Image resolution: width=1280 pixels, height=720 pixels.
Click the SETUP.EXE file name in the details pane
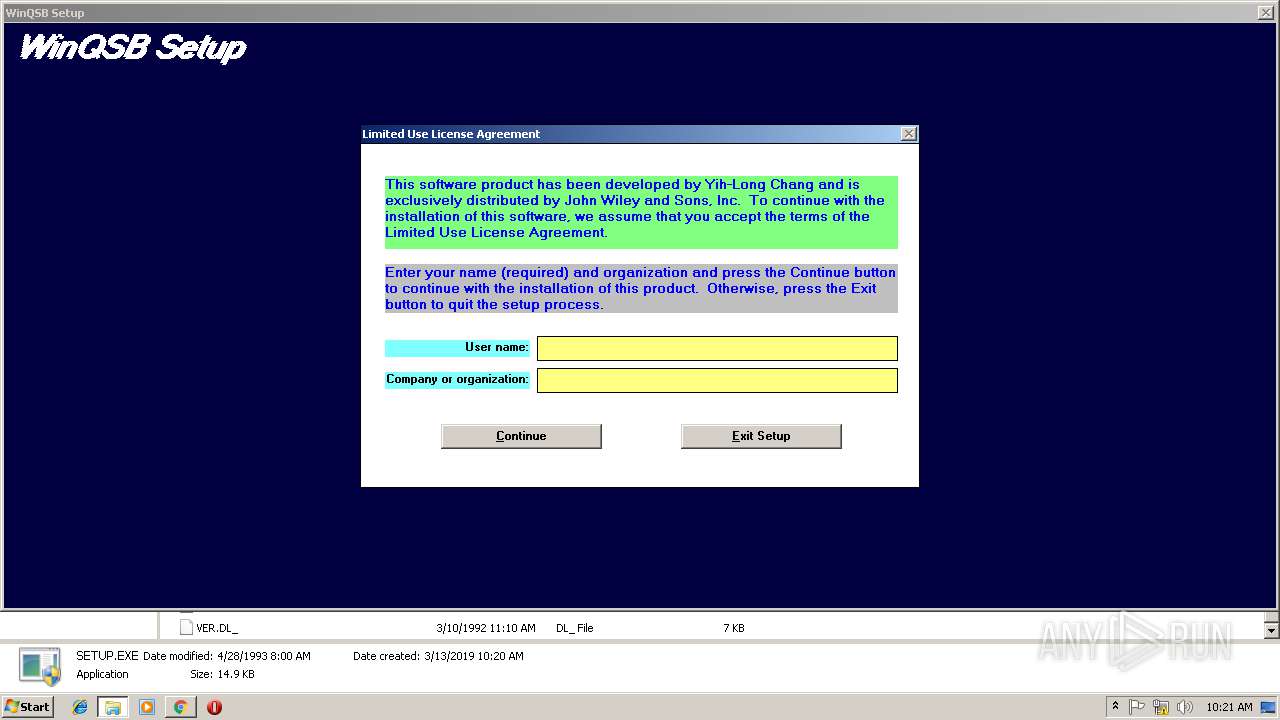(x=107, y=656)
